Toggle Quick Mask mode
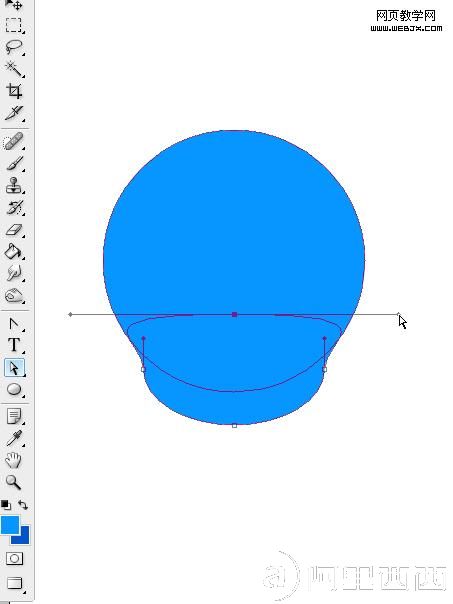This screenshot has height=604, width=453. pyautogui.click(x=14, y=558)
